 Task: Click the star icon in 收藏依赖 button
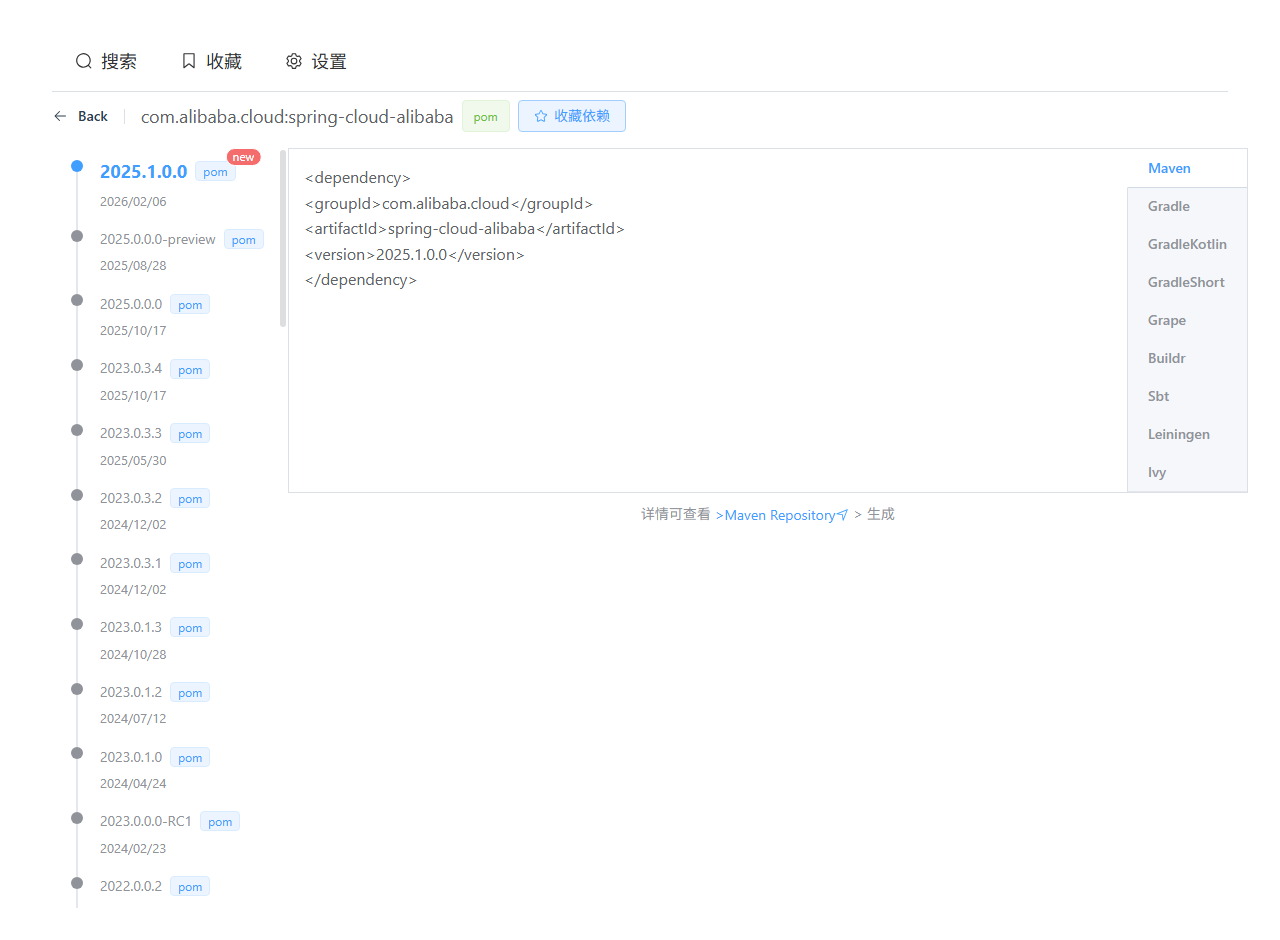point(541,116)
